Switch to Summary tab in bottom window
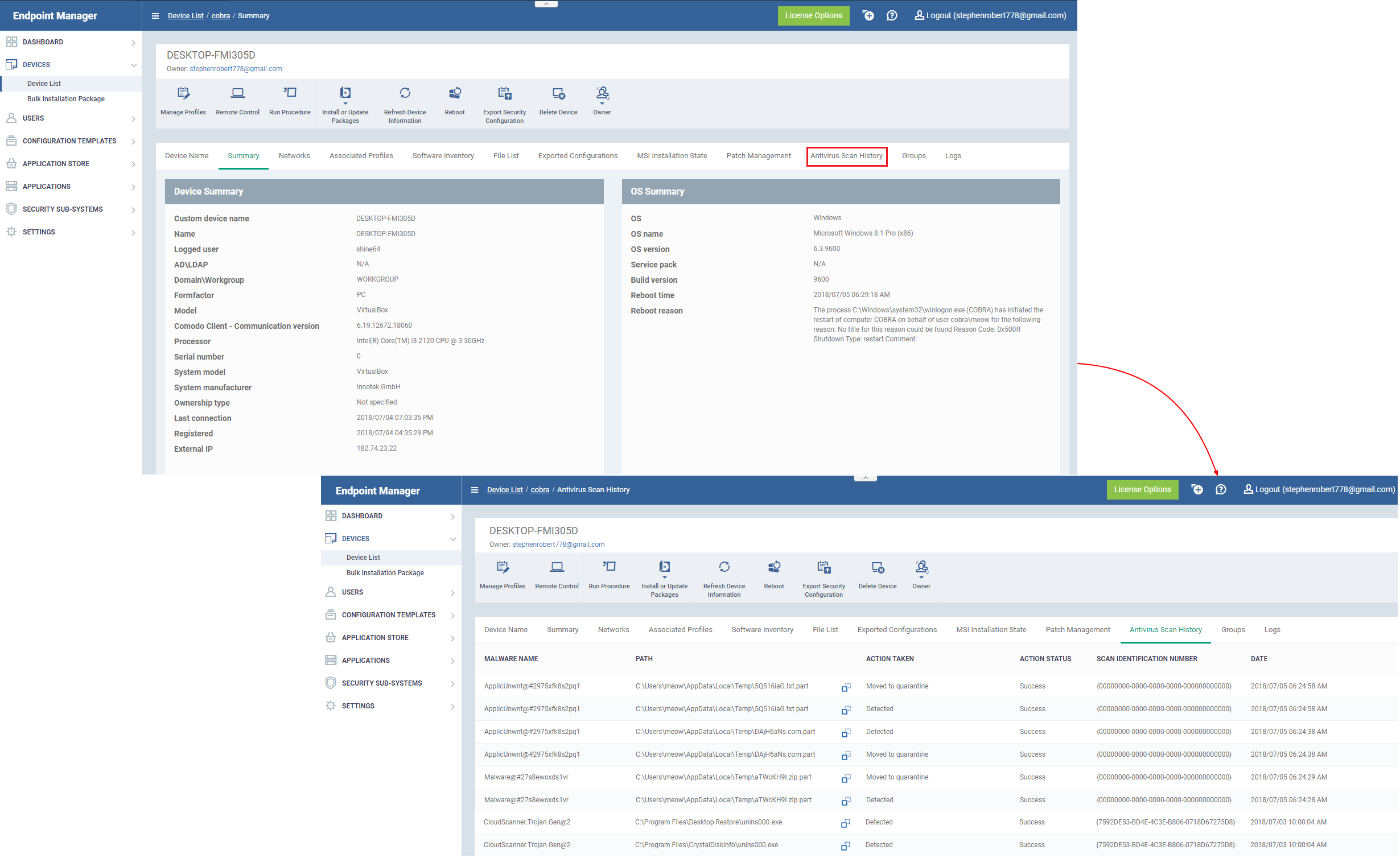1400x858 pixels. 563,630
